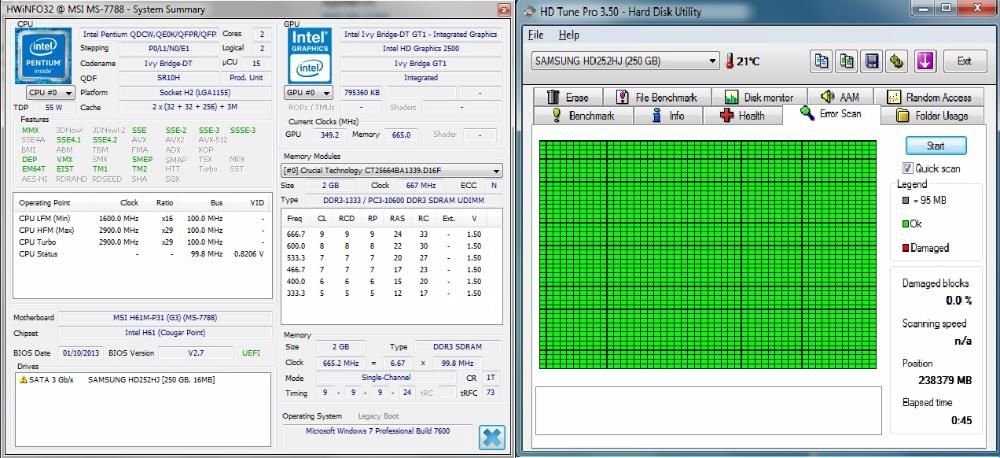Open the Help menu in HD Tune

pyautogui.click(x=569, y=35)
